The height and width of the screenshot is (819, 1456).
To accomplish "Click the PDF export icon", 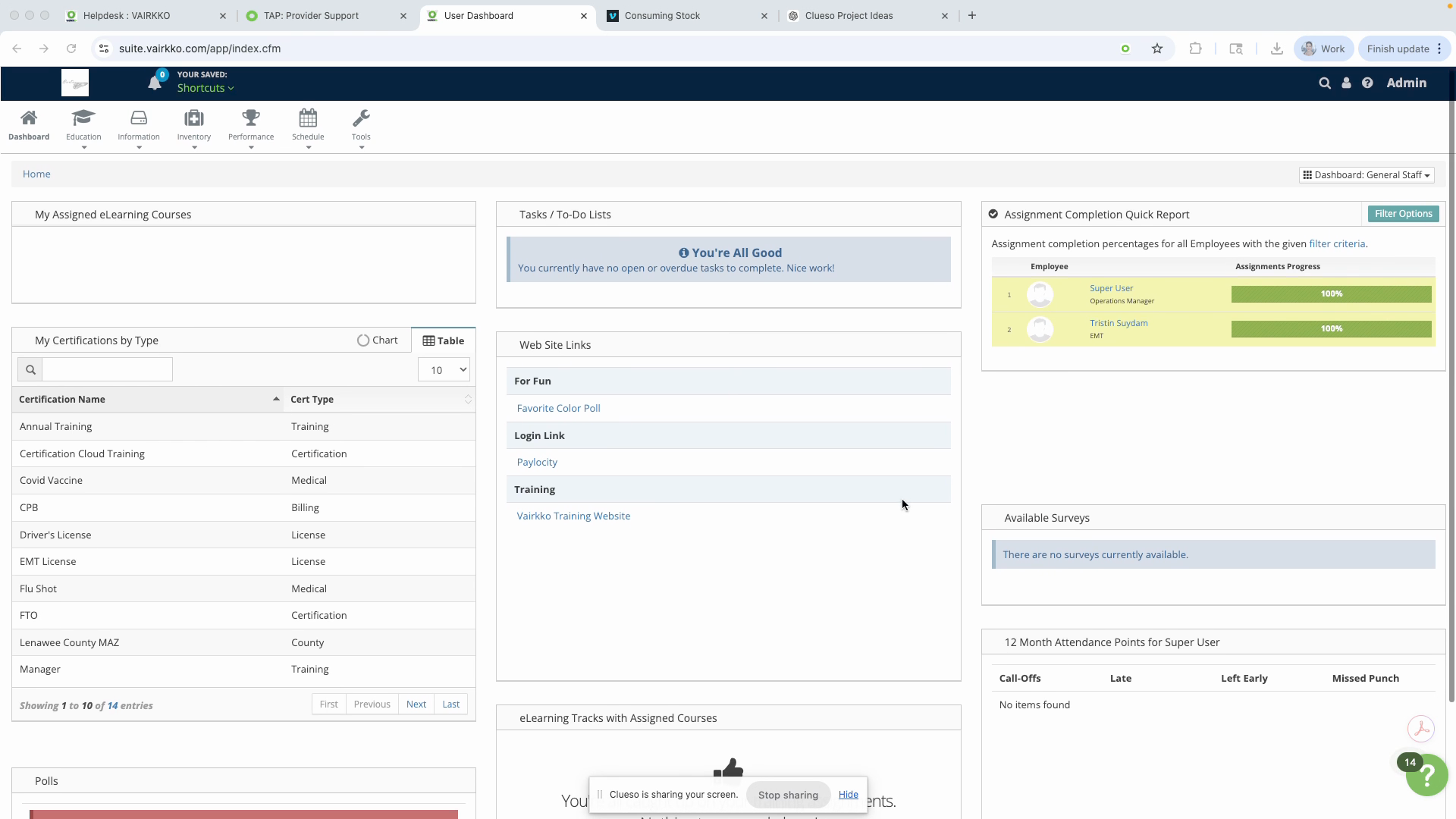I will point(1421,729).
